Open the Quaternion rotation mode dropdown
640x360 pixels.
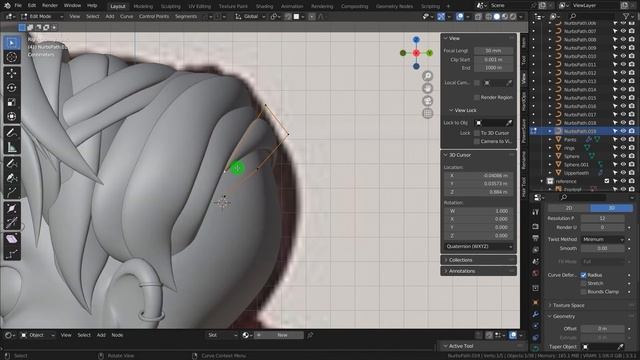click(x=478, y=247)
